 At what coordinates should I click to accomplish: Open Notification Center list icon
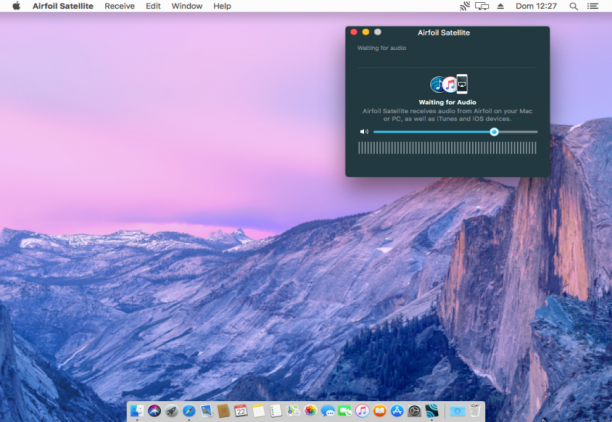592,6
